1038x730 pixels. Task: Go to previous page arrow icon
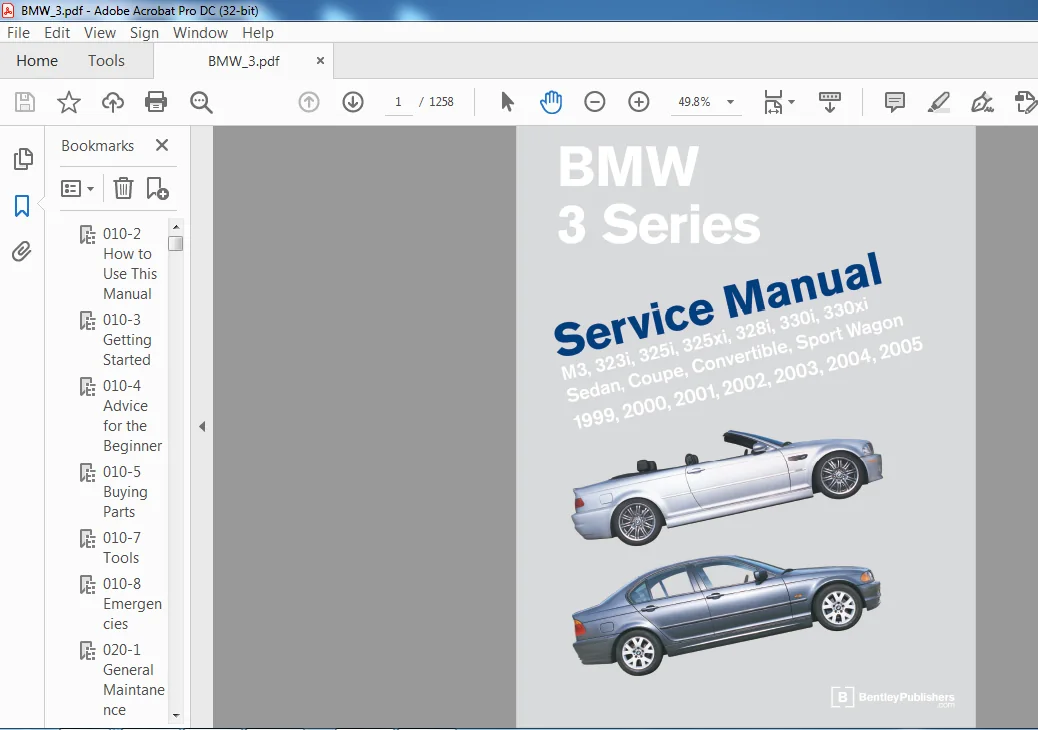309,102
